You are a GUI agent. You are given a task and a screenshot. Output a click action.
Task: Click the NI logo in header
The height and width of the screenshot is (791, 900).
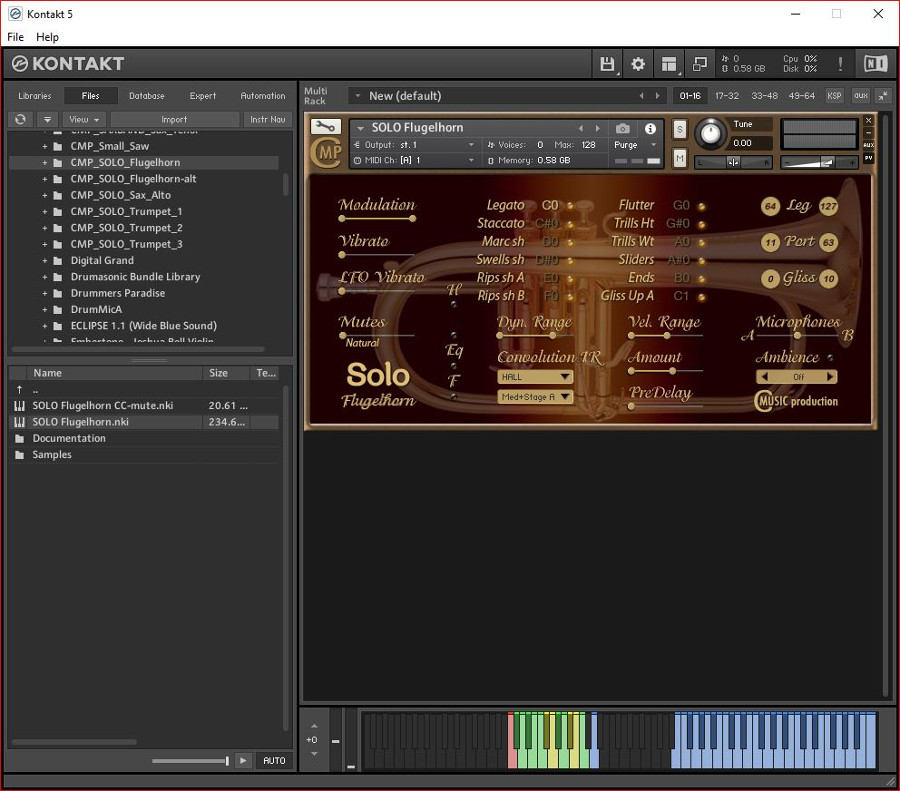coord(876,64)
